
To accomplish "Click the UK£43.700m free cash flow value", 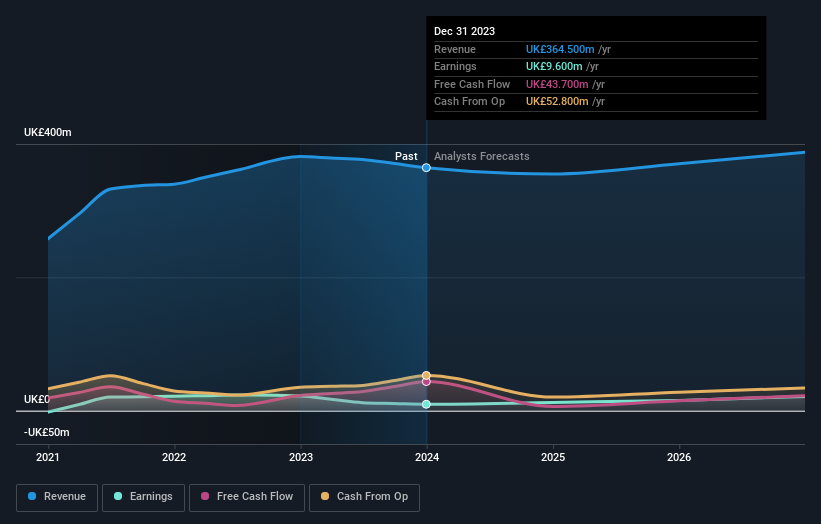I will [x=557, y=84].
